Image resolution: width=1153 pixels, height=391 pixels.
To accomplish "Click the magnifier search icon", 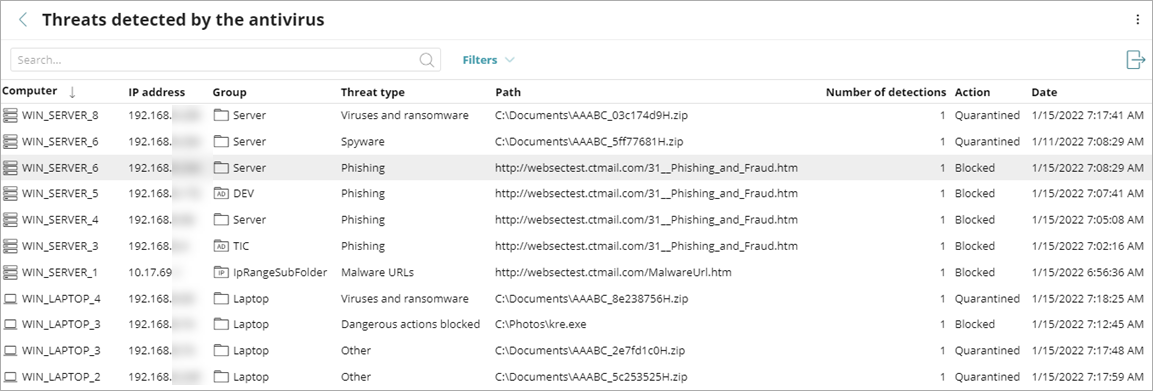I will click(426, 60).
